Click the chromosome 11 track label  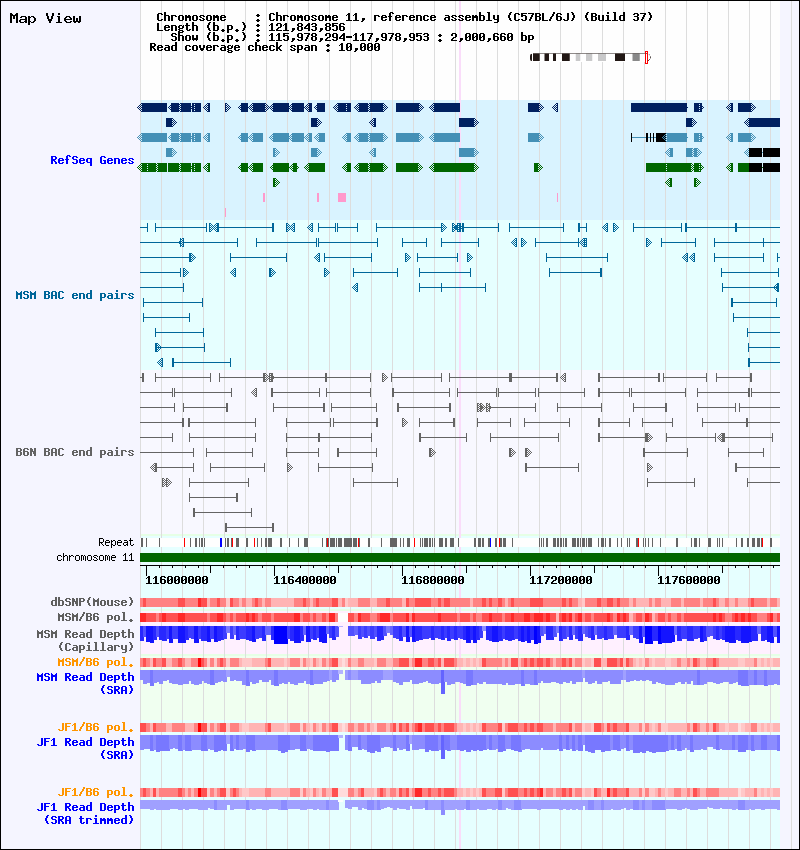click(95, 557)
